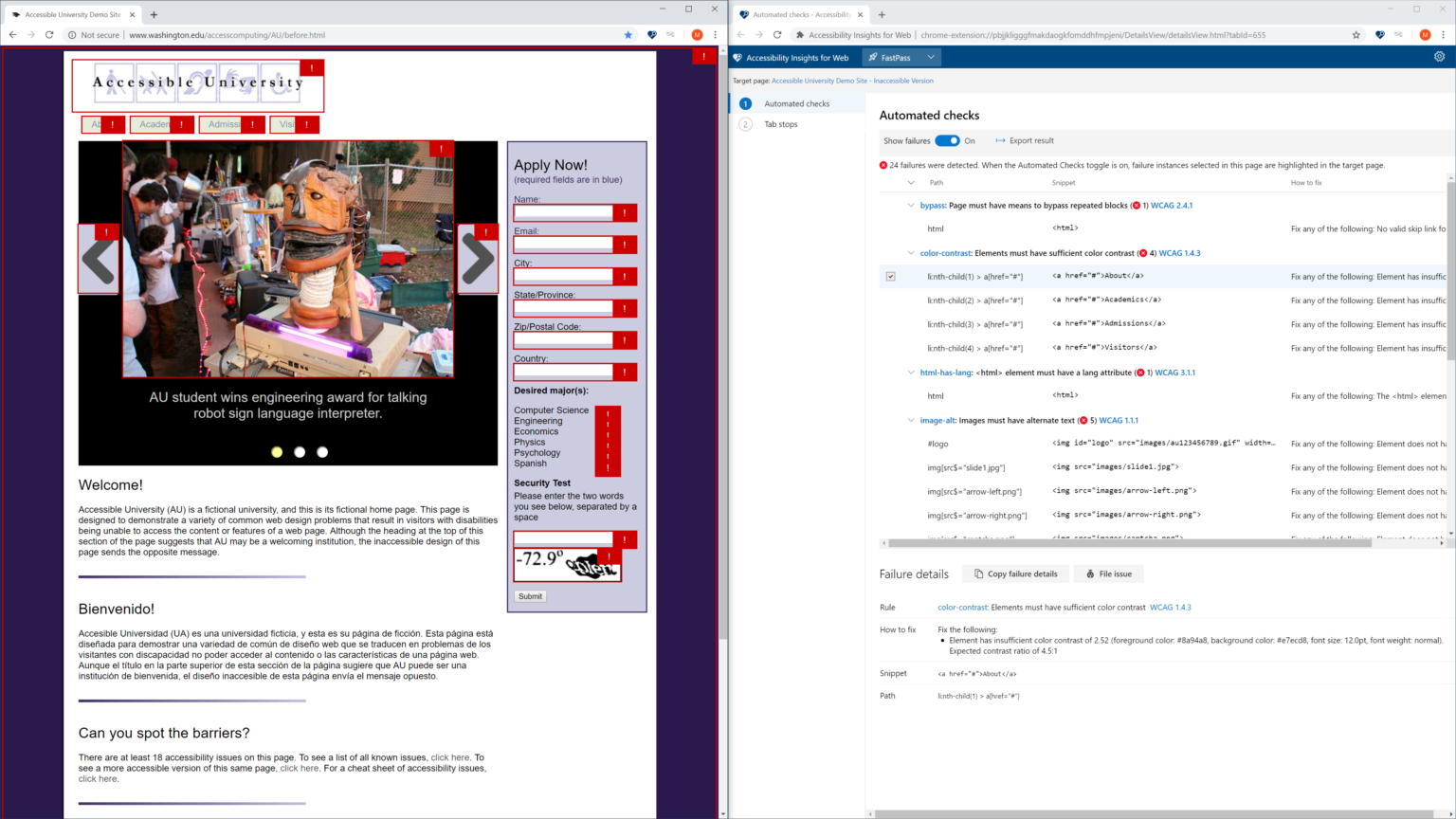This screenshot has height=819, width=1456.
Task: Open Chrome menu in the Accessible University window
Action: click(715, 35)
